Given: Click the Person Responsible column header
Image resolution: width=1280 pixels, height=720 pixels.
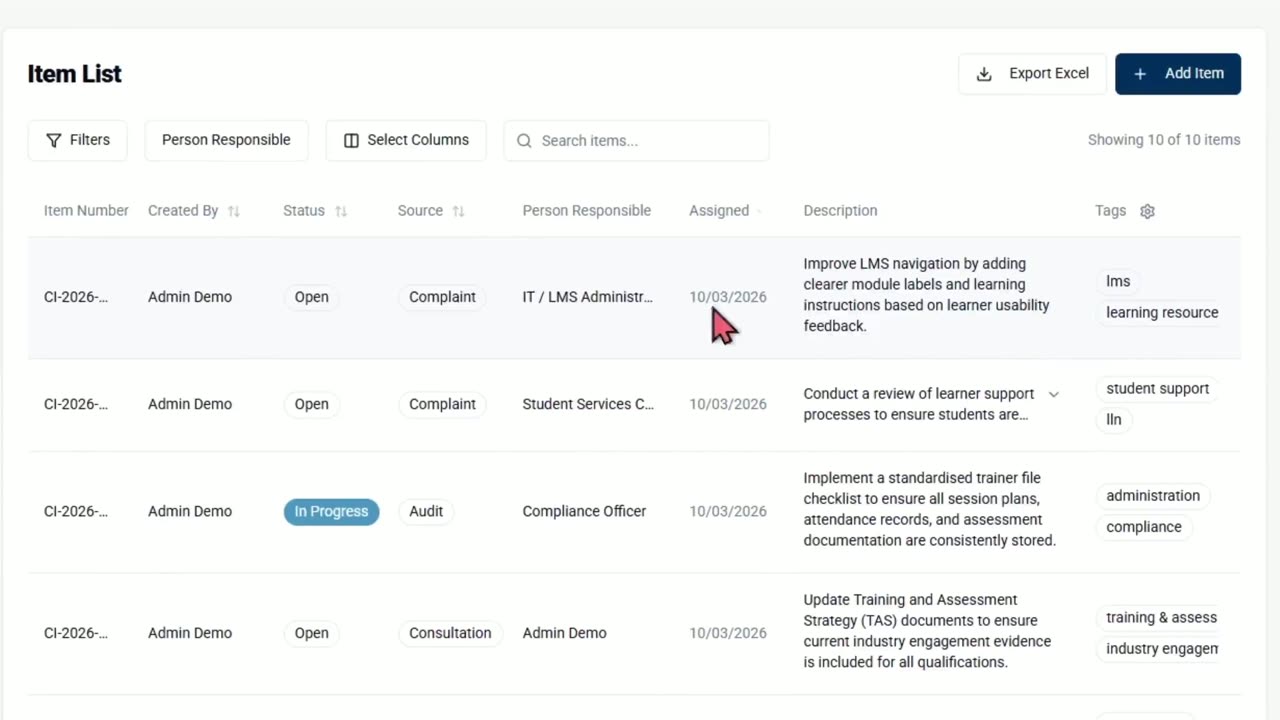Looking at the screenshot, I should click(x=587, y=211).
